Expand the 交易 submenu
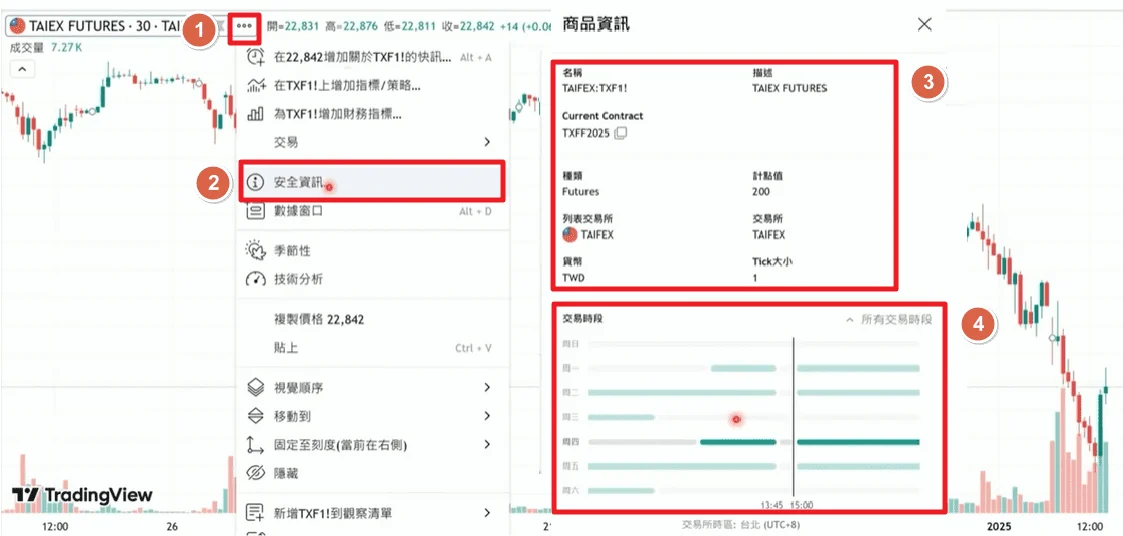1123x536 pixels. tap(372, 142)
